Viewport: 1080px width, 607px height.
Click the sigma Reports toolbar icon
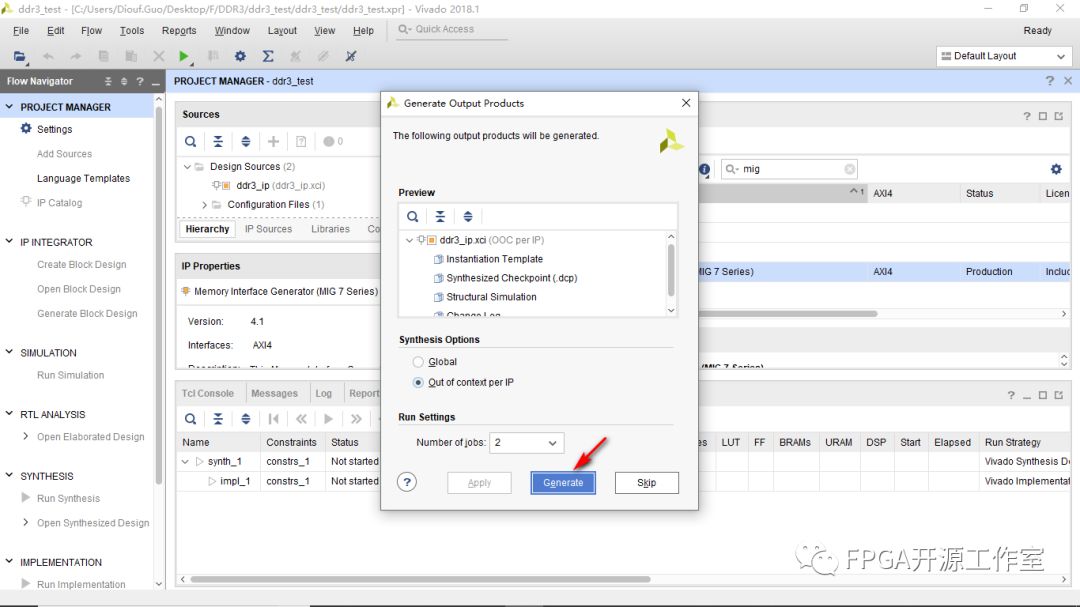268,57
